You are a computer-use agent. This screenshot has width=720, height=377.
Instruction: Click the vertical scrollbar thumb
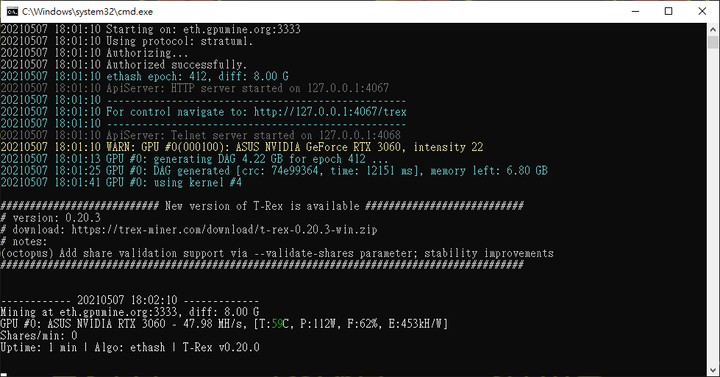[x=713, y=42]
